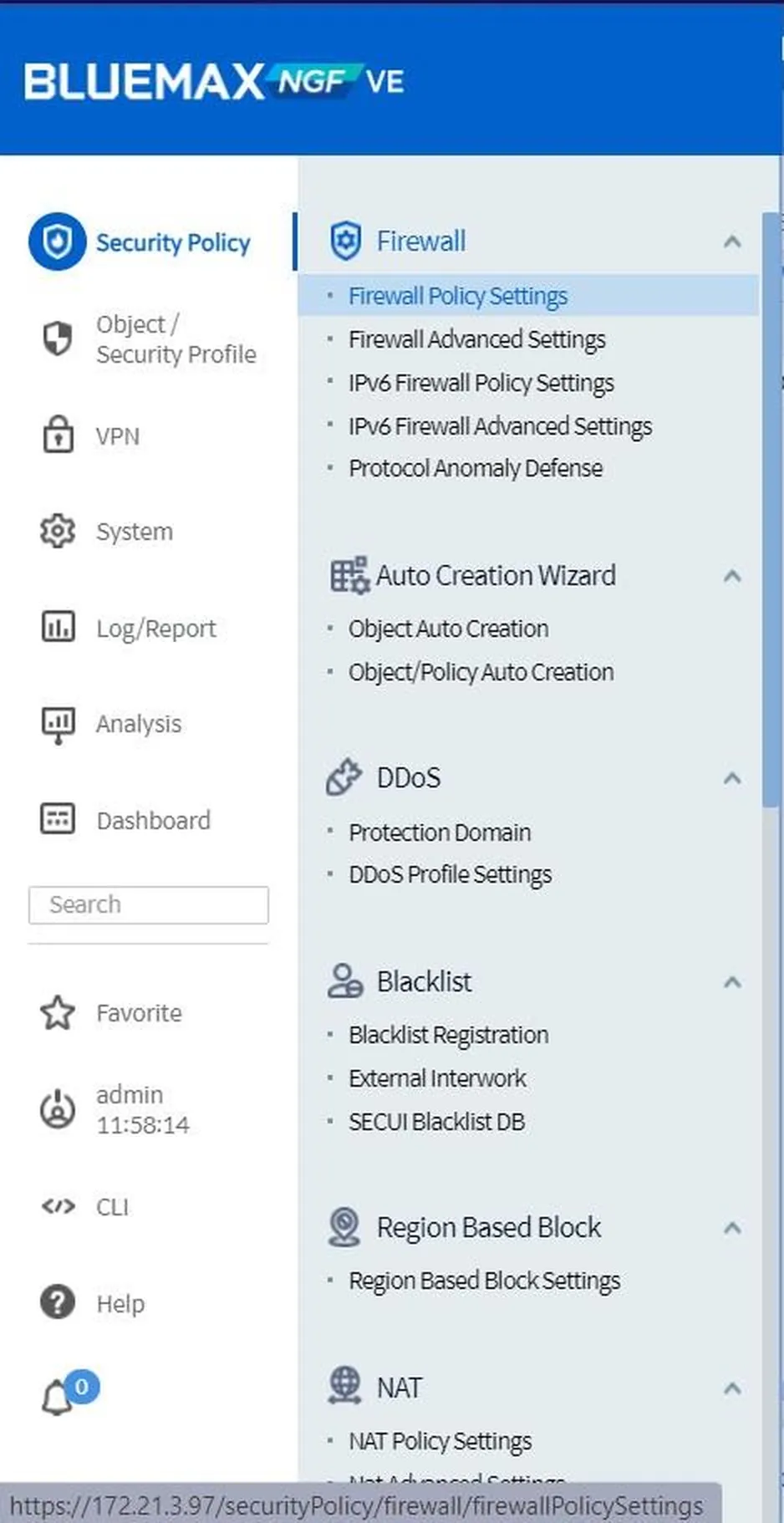Click the admin session label
Image resolution: width=784 pixels, height=1523 pixels.
[x=143, y=1109]
